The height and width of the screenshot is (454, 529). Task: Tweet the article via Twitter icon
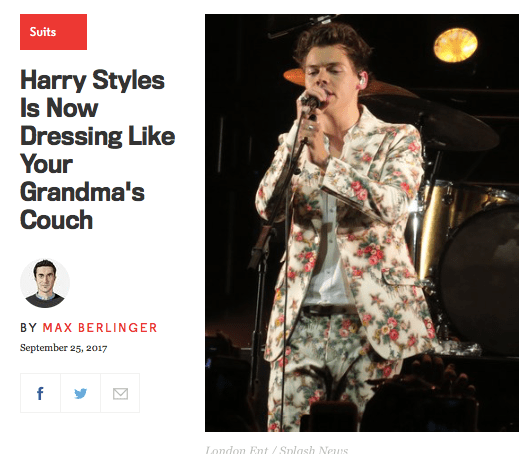[80, 393]
